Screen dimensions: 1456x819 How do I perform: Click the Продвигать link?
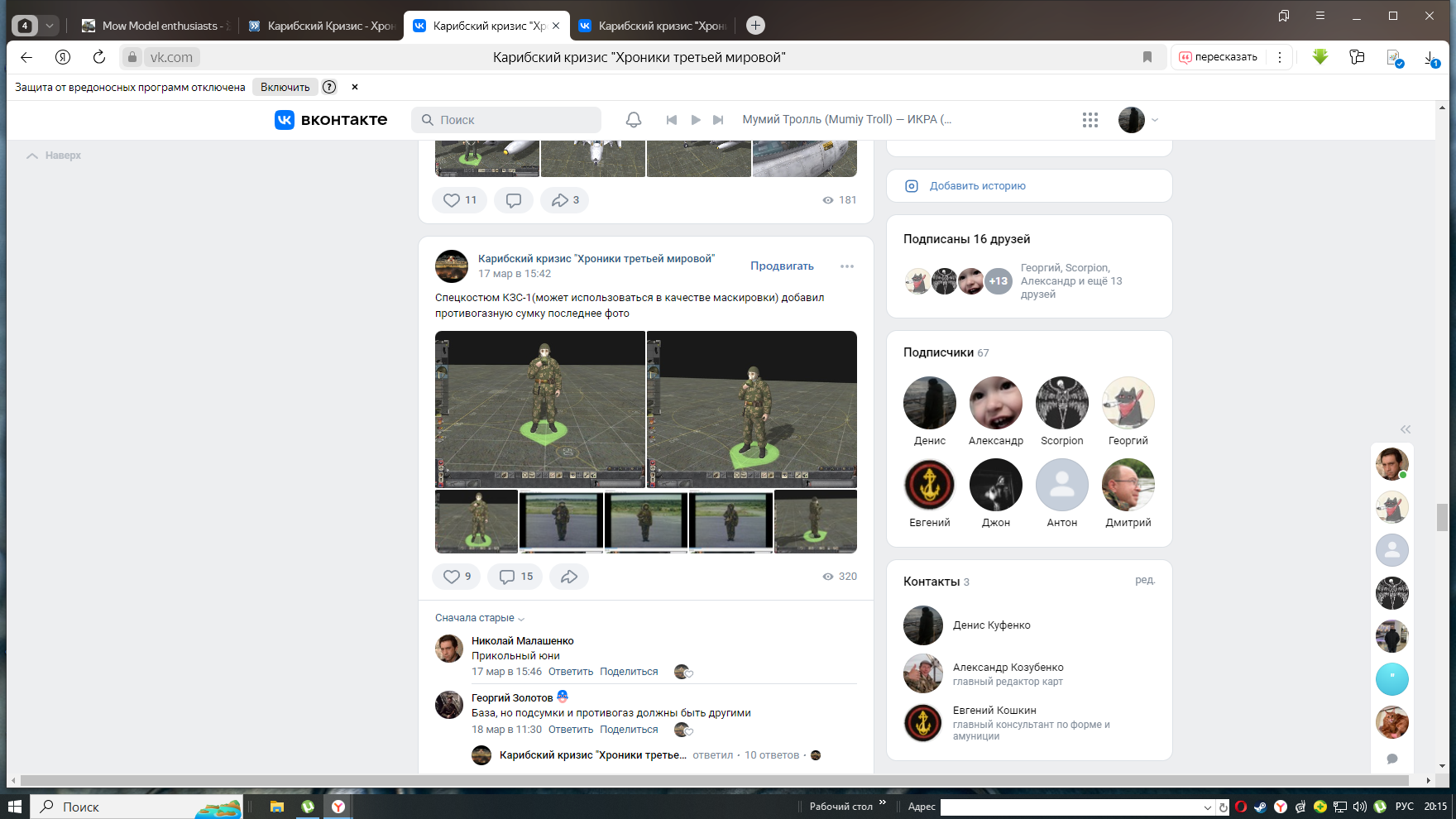tap(782, 266)
